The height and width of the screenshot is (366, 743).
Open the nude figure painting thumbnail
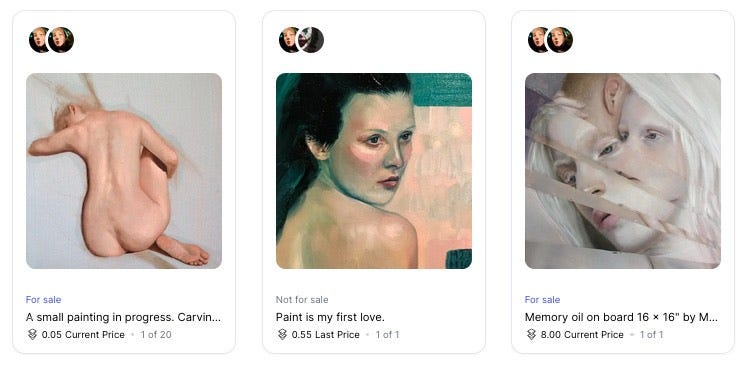[x=124, y=171]
